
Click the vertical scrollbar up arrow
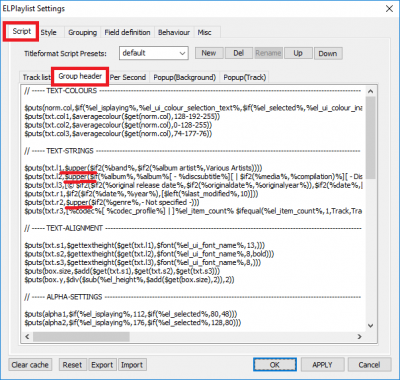[371, 91]
